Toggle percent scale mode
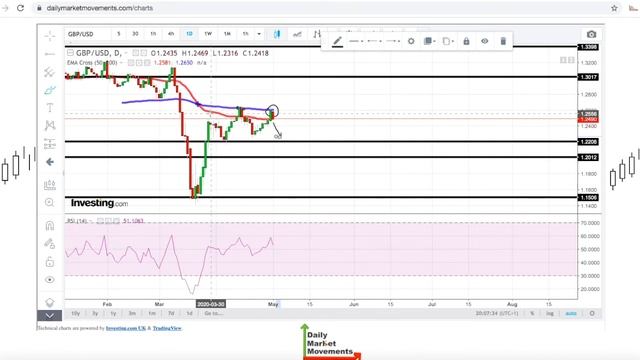The width and height of the screenshot is (640, 360). [x=532, y=313]
